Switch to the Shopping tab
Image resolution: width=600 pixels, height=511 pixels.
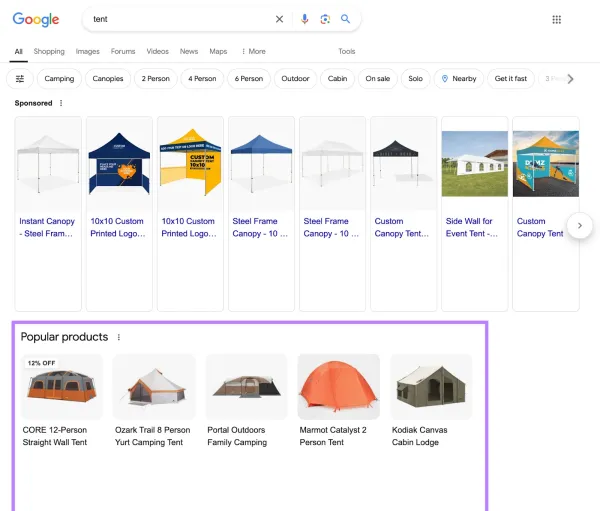[49, 51]
